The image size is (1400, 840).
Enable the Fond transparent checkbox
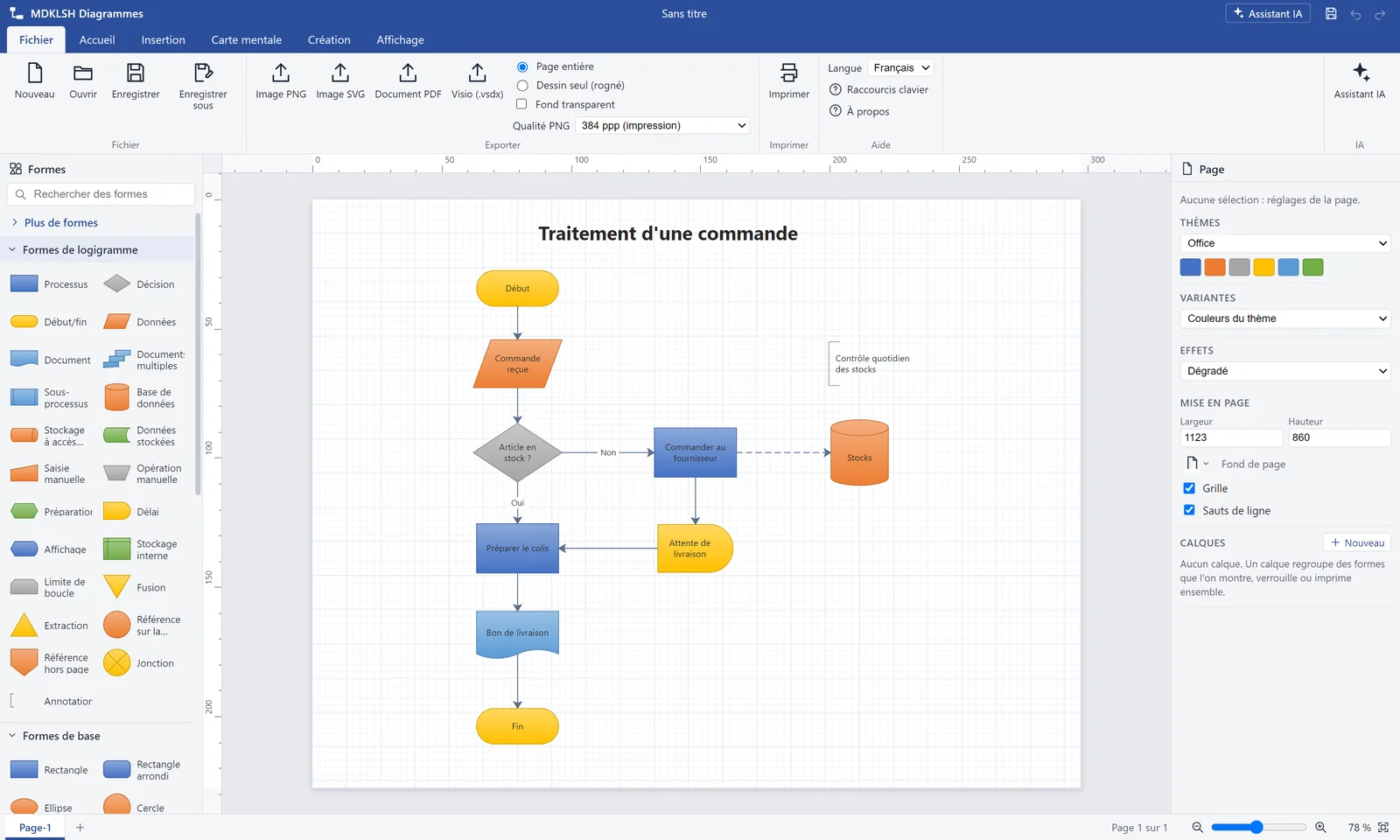tap(522, 104)
